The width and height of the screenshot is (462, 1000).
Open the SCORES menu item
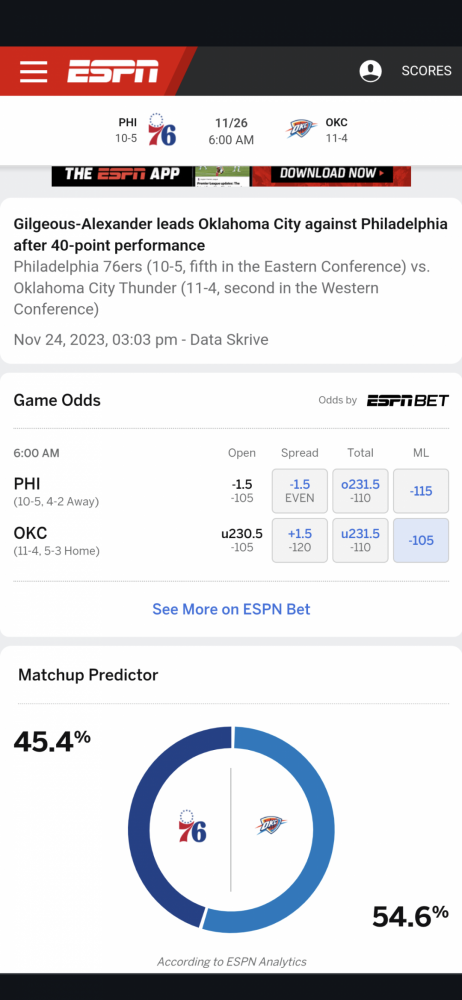[x=426, y=71]
